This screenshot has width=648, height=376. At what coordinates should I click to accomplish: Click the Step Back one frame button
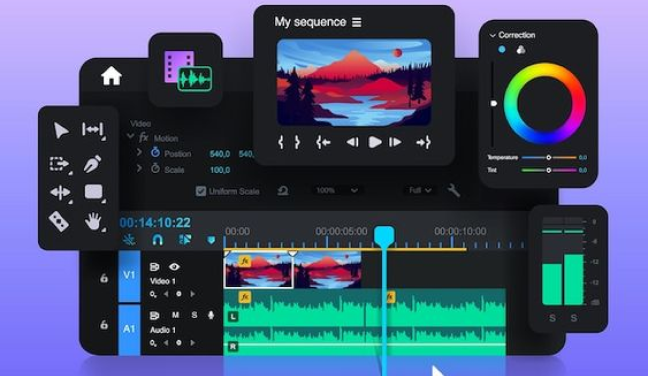[353, 143]
